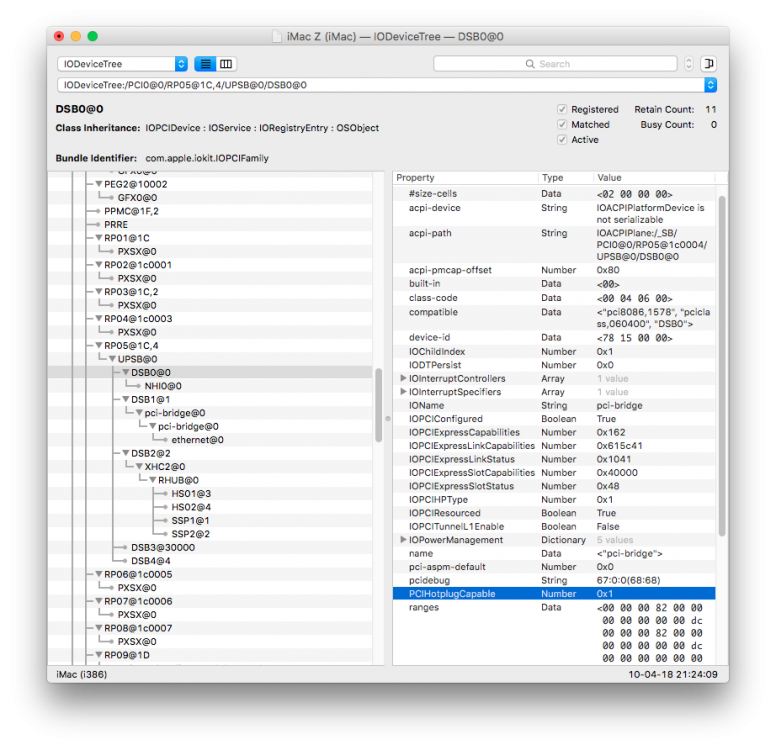This screenshot has width=776, height=750.
Task: Select the HS01@3 tree item
Action: tap(191, 494)
